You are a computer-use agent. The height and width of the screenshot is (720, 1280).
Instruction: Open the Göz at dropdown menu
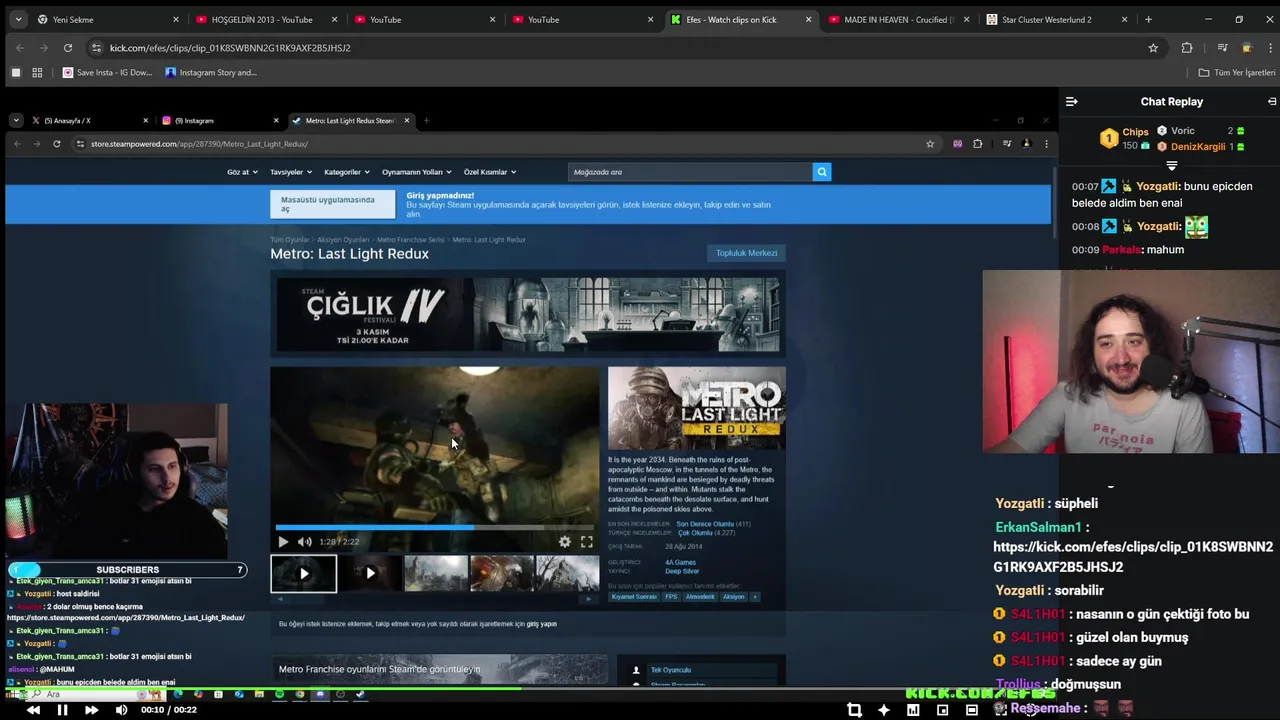(242, 172)
